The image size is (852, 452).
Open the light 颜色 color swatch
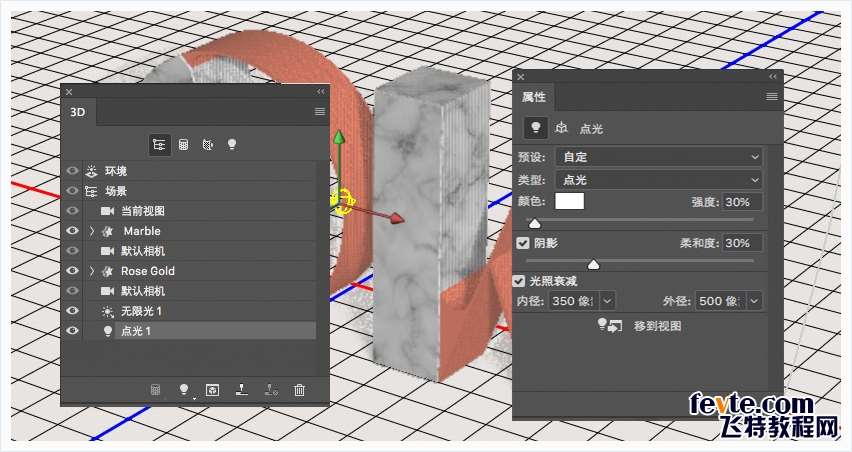coord(569,201)
